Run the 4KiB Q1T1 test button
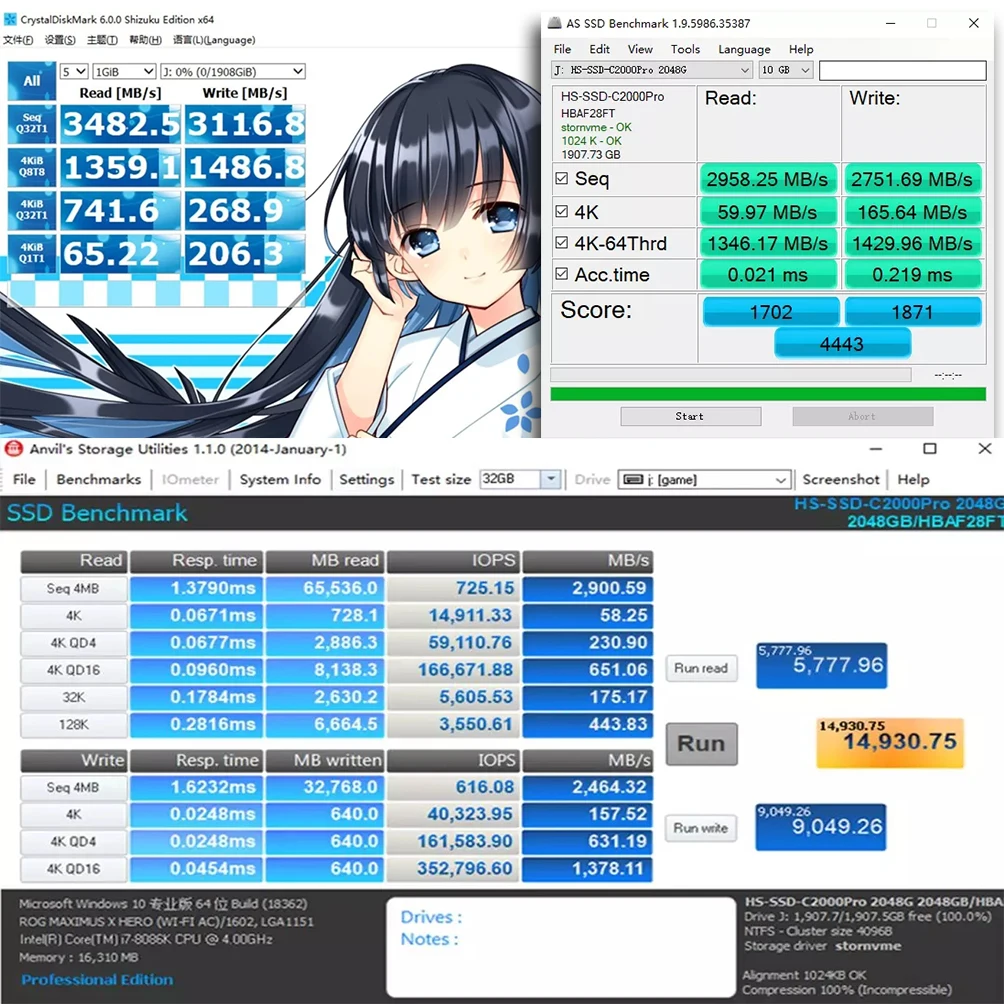Image resolution: width=1004 pixels, height=1004 pixels. (x=31, y=253)
